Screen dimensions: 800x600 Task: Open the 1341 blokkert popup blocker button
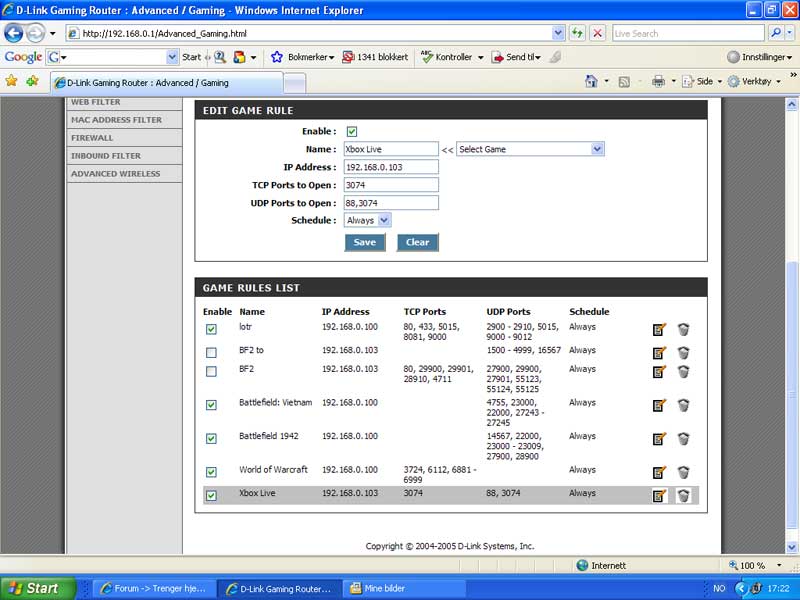pos(375,57)
